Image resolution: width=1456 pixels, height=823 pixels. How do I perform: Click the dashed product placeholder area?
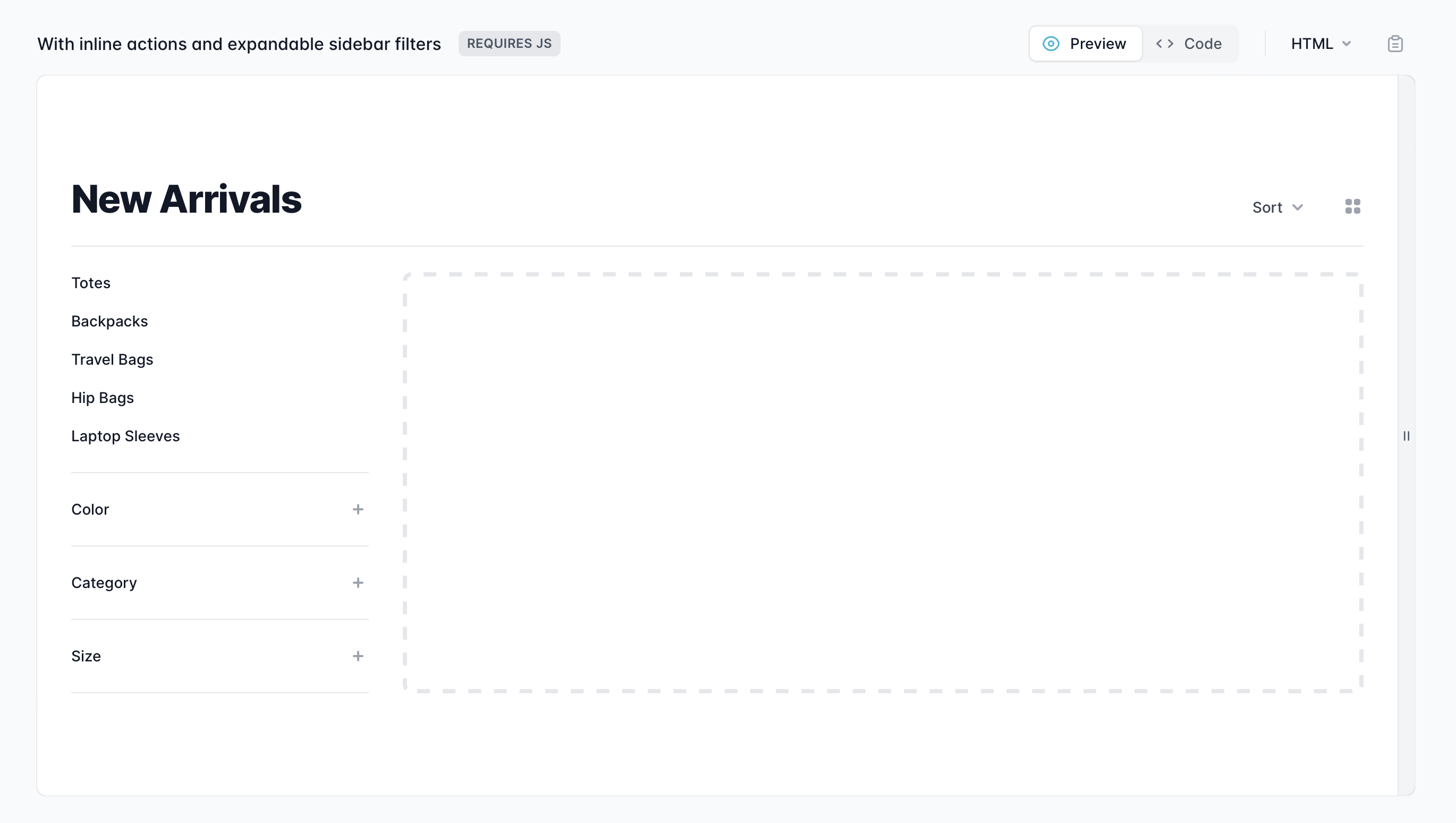click(882, 483)
